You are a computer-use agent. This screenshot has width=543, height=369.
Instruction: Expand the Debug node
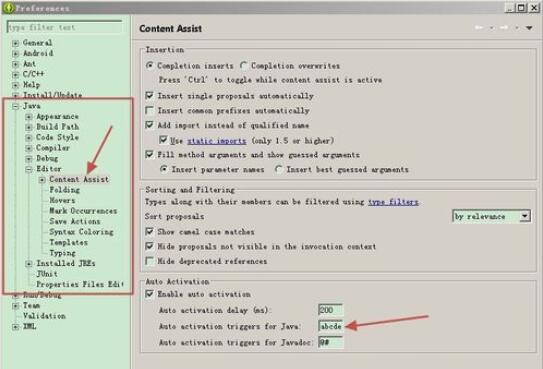(29, 159)
